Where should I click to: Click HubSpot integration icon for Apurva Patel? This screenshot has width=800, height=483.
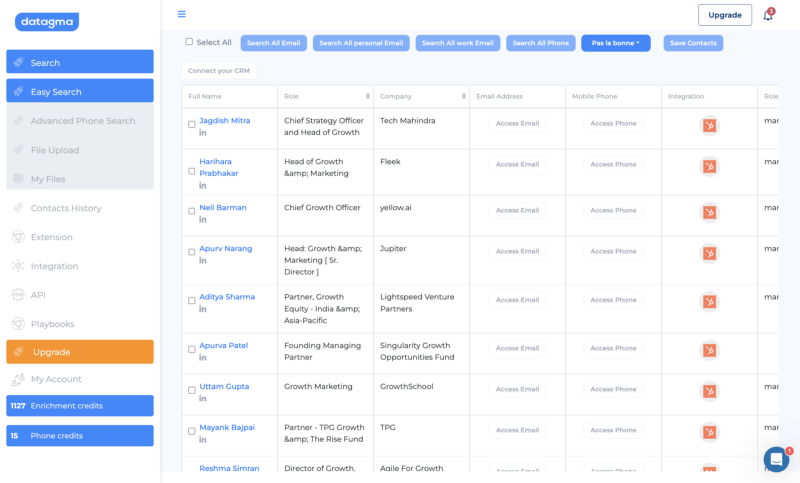pyautogui.click(x=709, y=350)
